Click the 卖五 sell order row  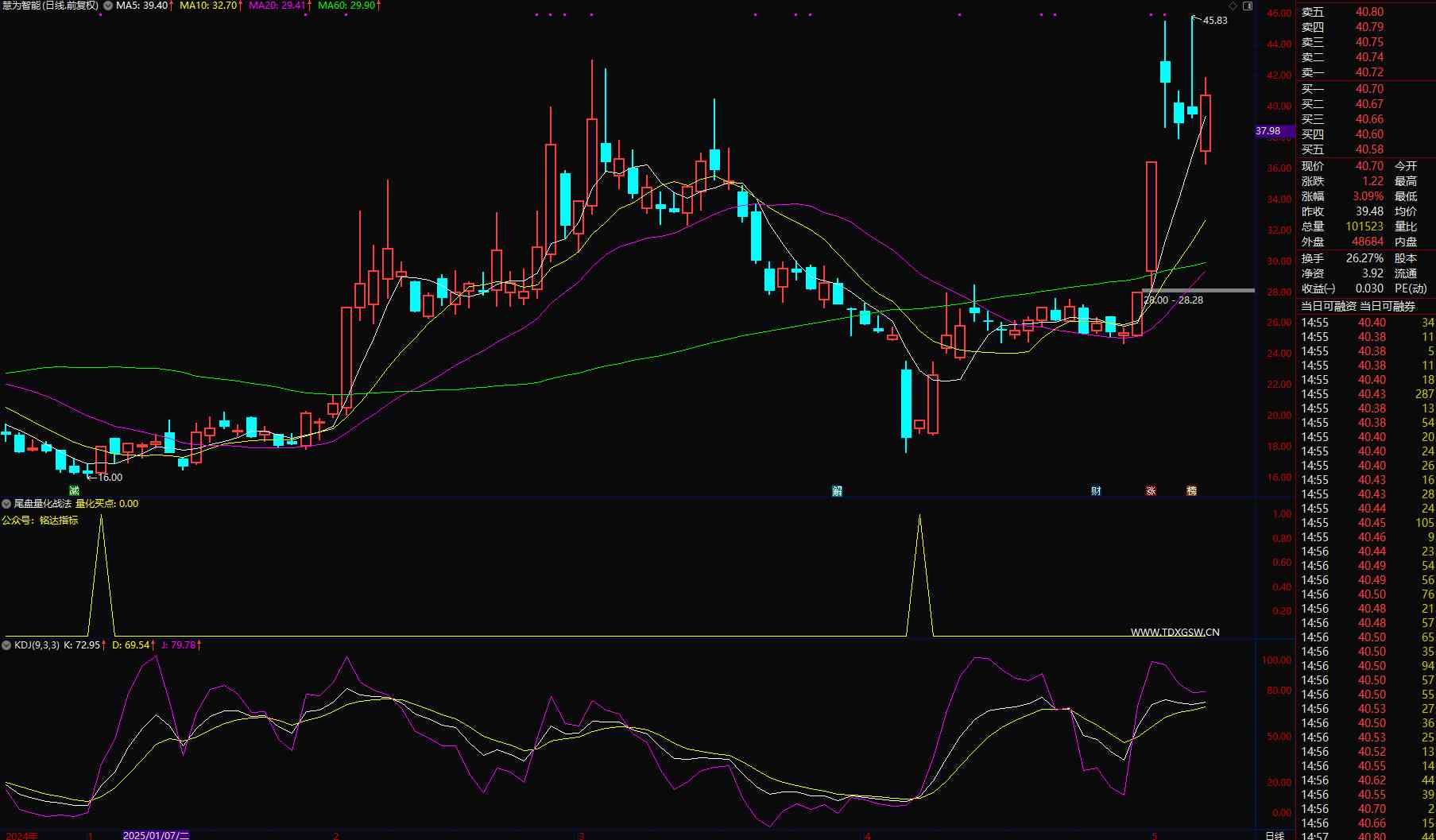(1366, 12)
